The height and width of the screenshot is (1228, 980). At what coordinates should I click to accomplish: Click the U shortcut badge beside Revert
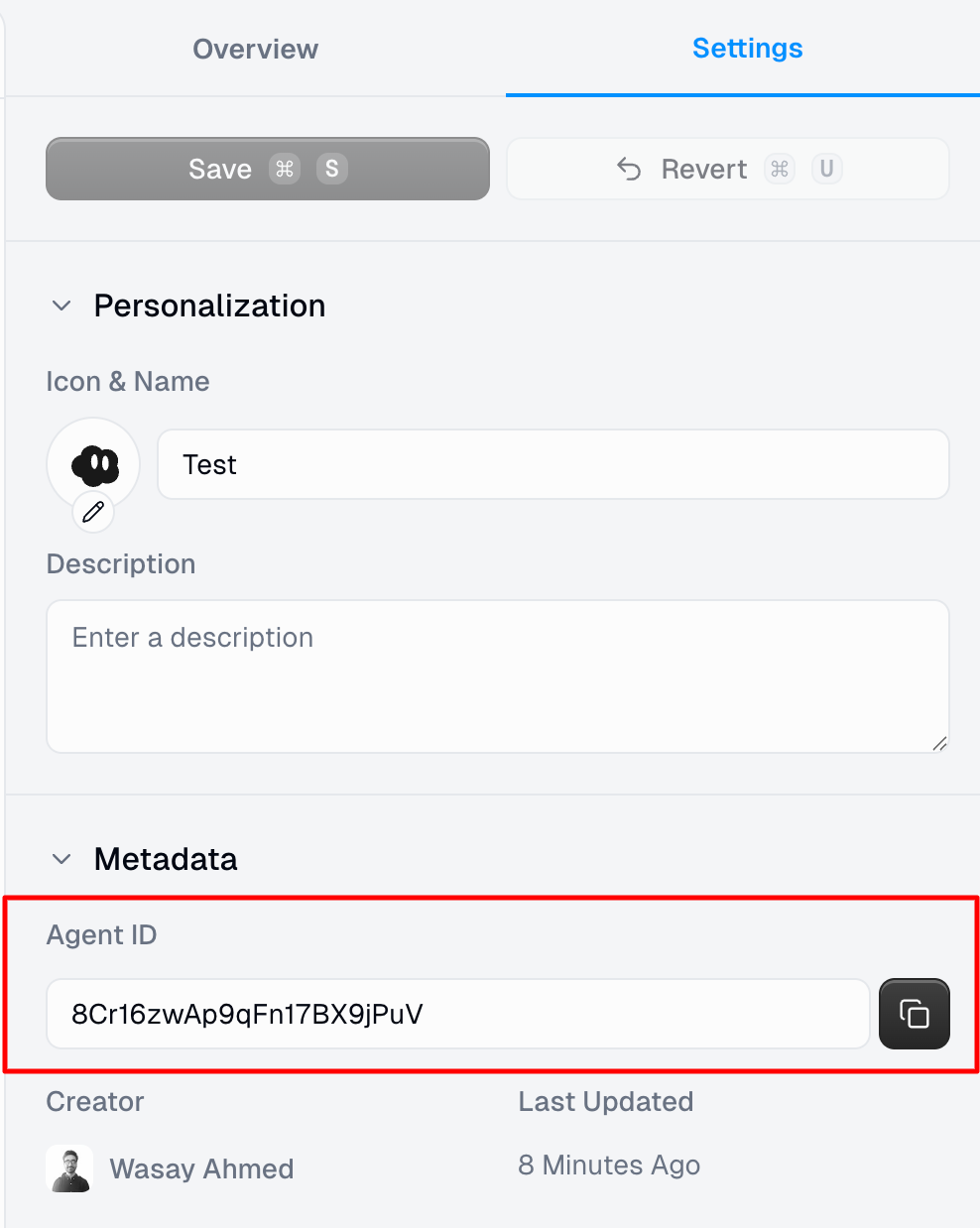pos(827,169)
